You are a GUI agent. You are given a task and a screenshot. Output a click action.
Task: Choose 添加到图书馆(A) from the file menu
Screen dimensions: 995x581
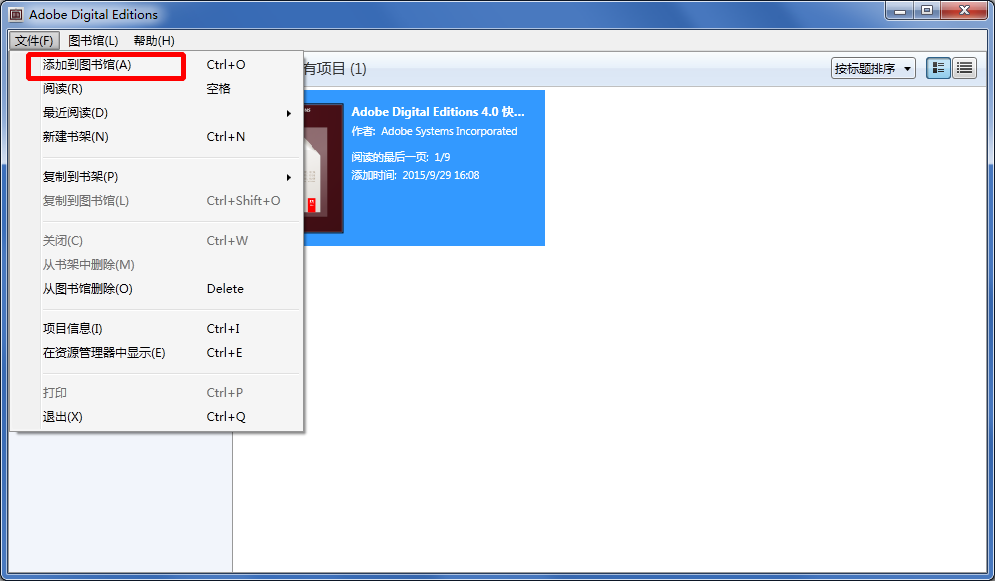tap(157, 65)
